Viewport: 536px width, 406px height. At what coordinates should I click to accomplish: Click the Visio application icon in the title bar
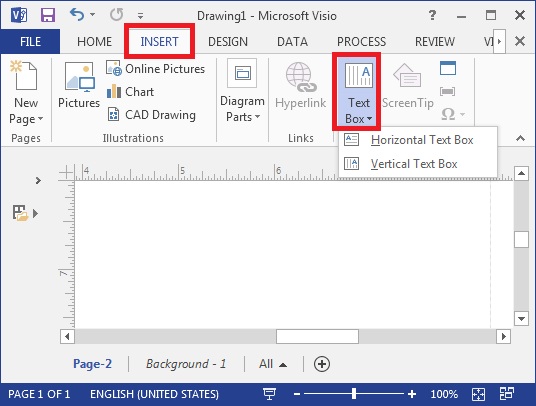[19, 15]
